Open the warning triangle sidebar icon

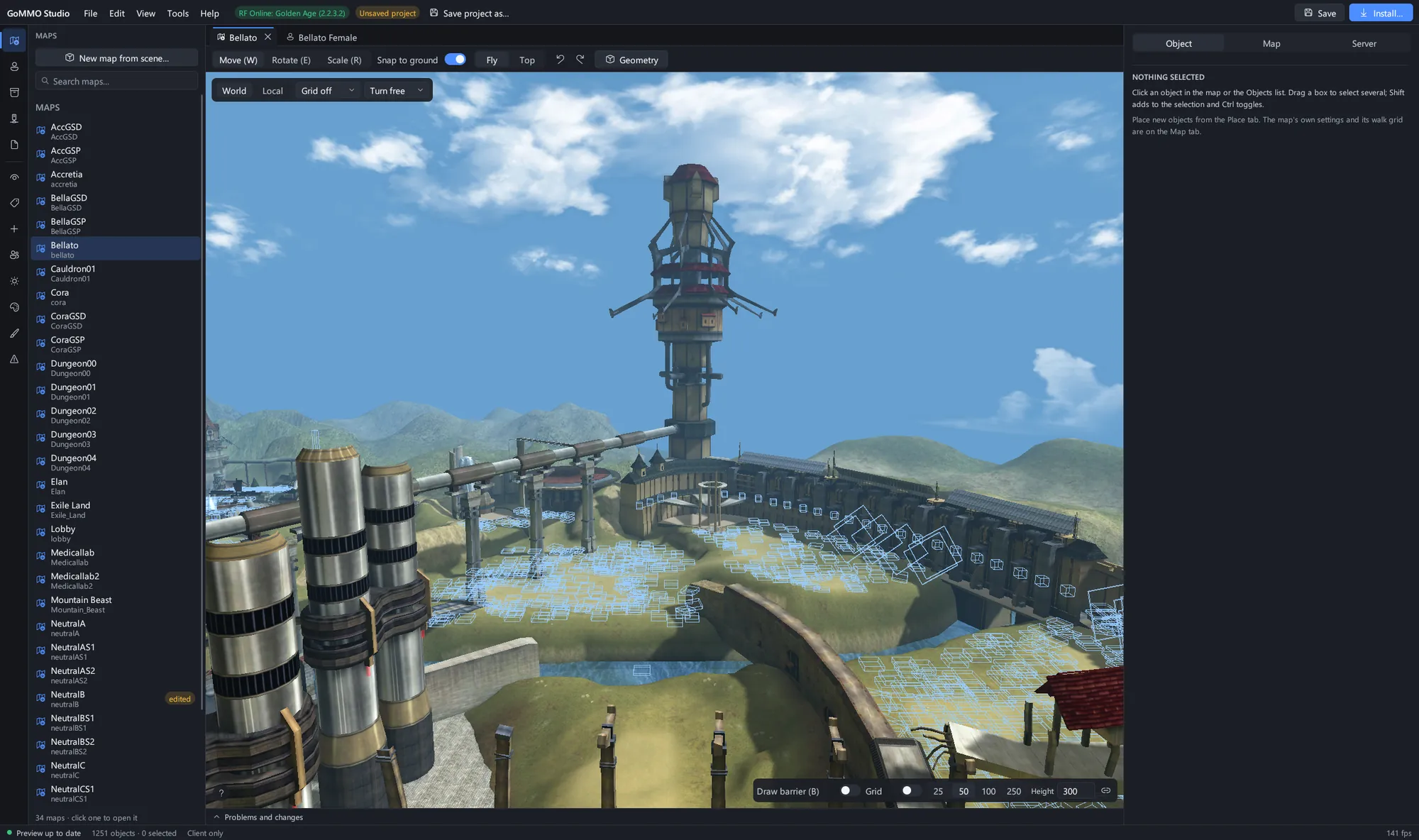pyautogui.click(x=14, y=359)
